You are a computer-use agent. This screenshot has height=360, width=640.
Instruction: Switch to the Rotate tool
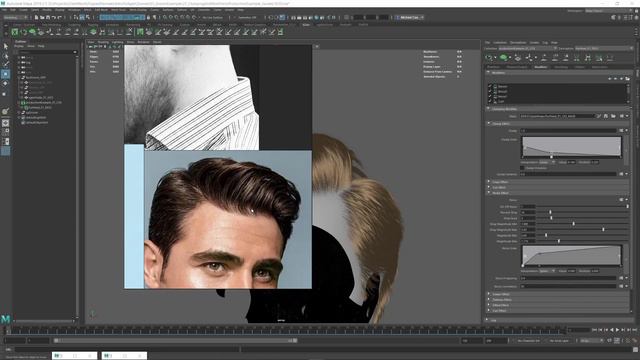(5, 83)
